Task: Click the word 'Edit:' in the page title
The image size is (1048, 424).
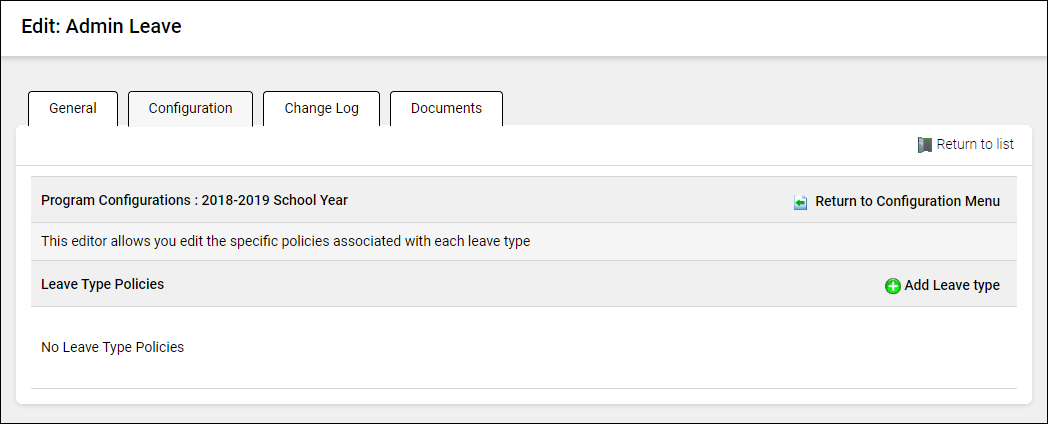Action: (41, 27)
